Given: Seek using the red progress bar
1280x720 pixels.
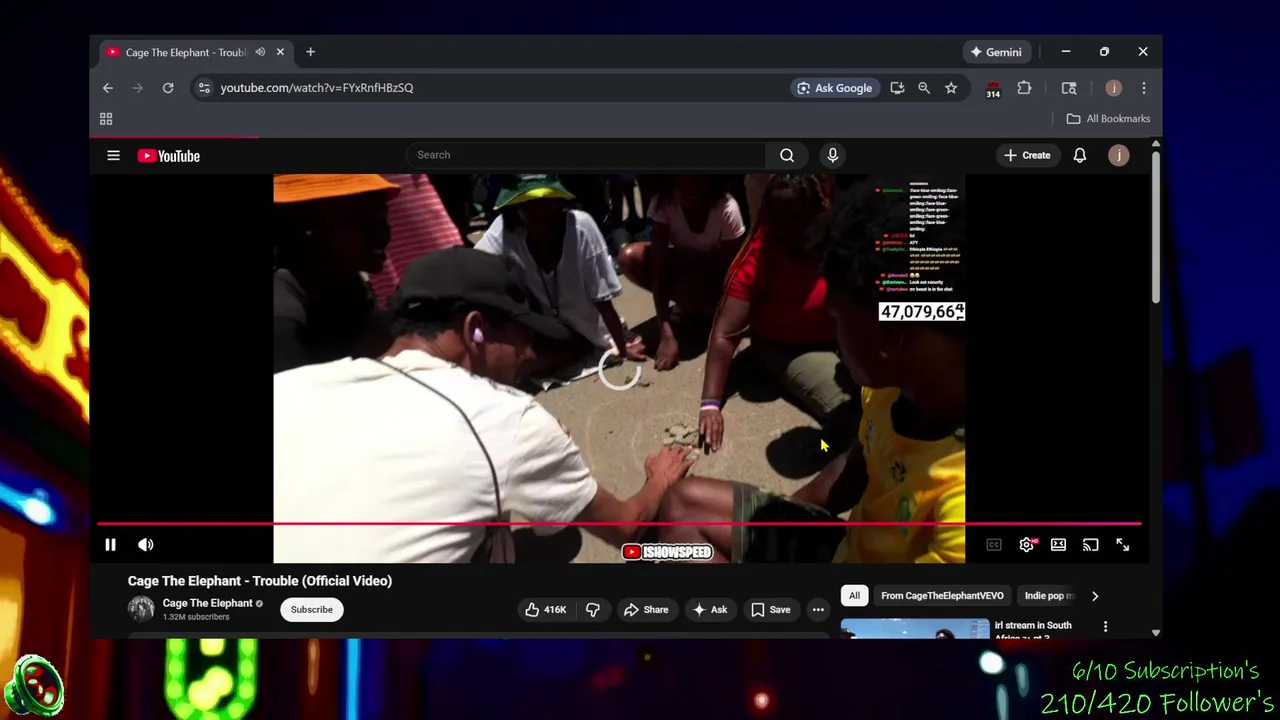Looking at the screenshot, I should coord(619,523).
